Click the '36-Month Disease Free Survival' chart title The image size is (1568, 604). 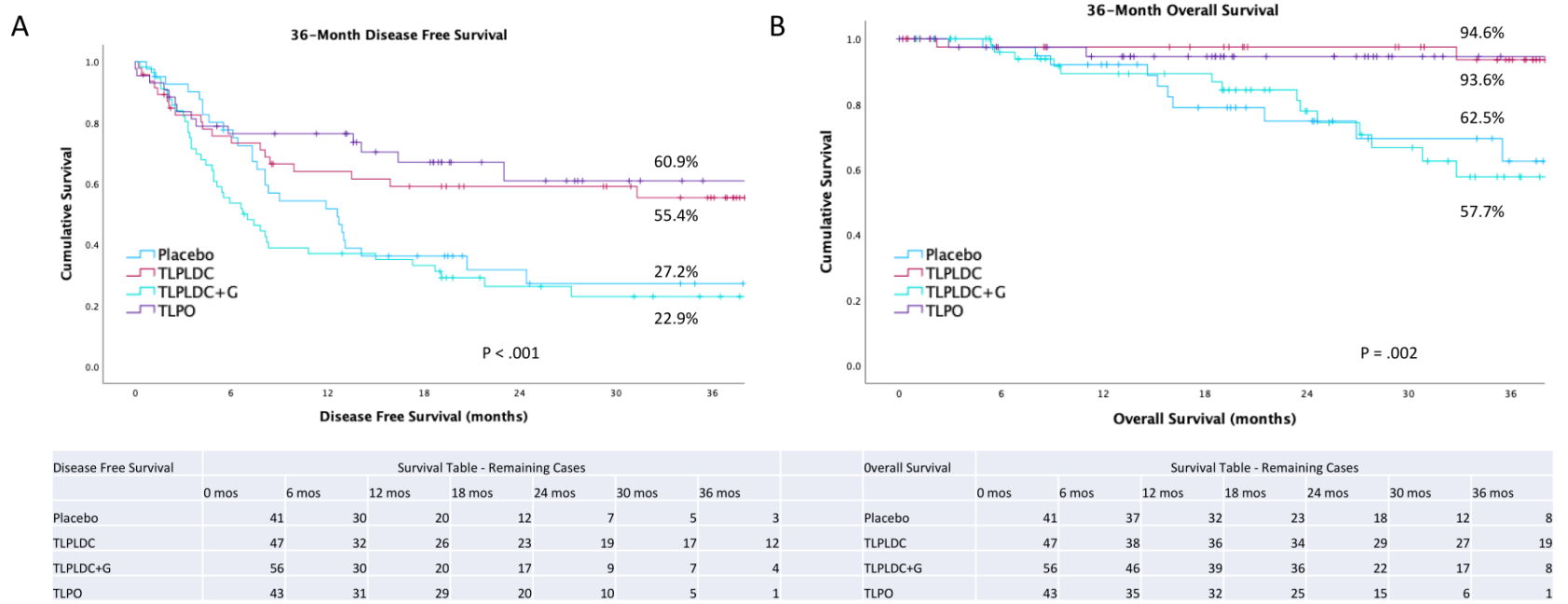[x=399, y=34]
